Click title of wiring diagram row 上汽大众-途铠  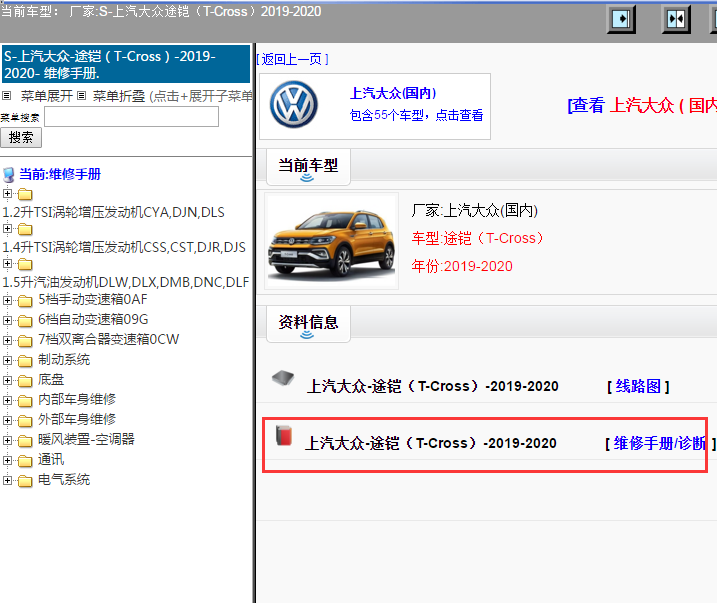tap(433, 386)
